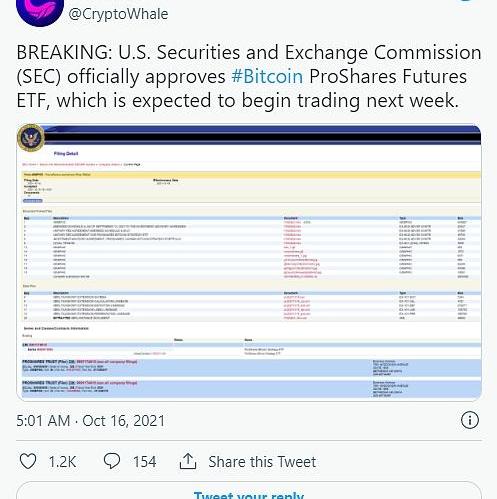The image size is (497, 499).
Task: Open the 154 replies count
Action: click(x=144, y=462)
